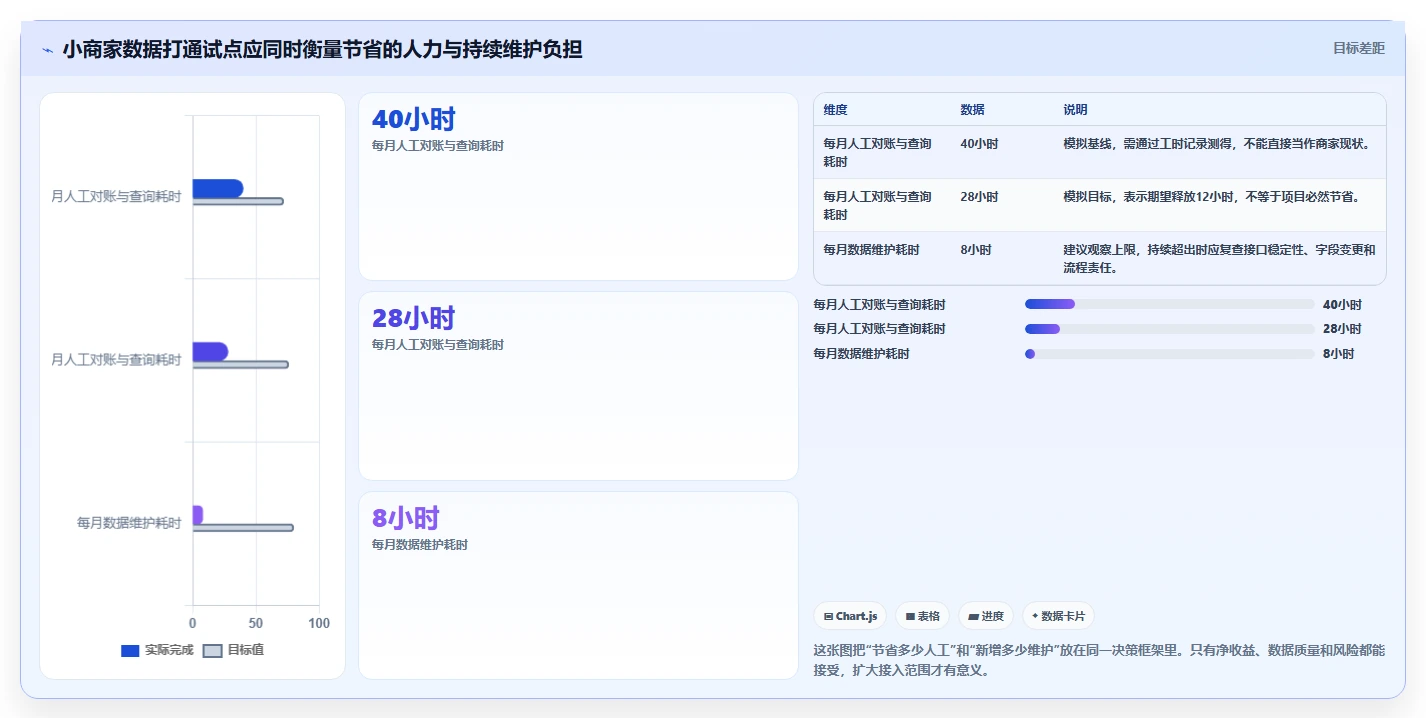Toggle the 实际完成 series in the chart legend
1426x718 pixels.
coord(157,650)
